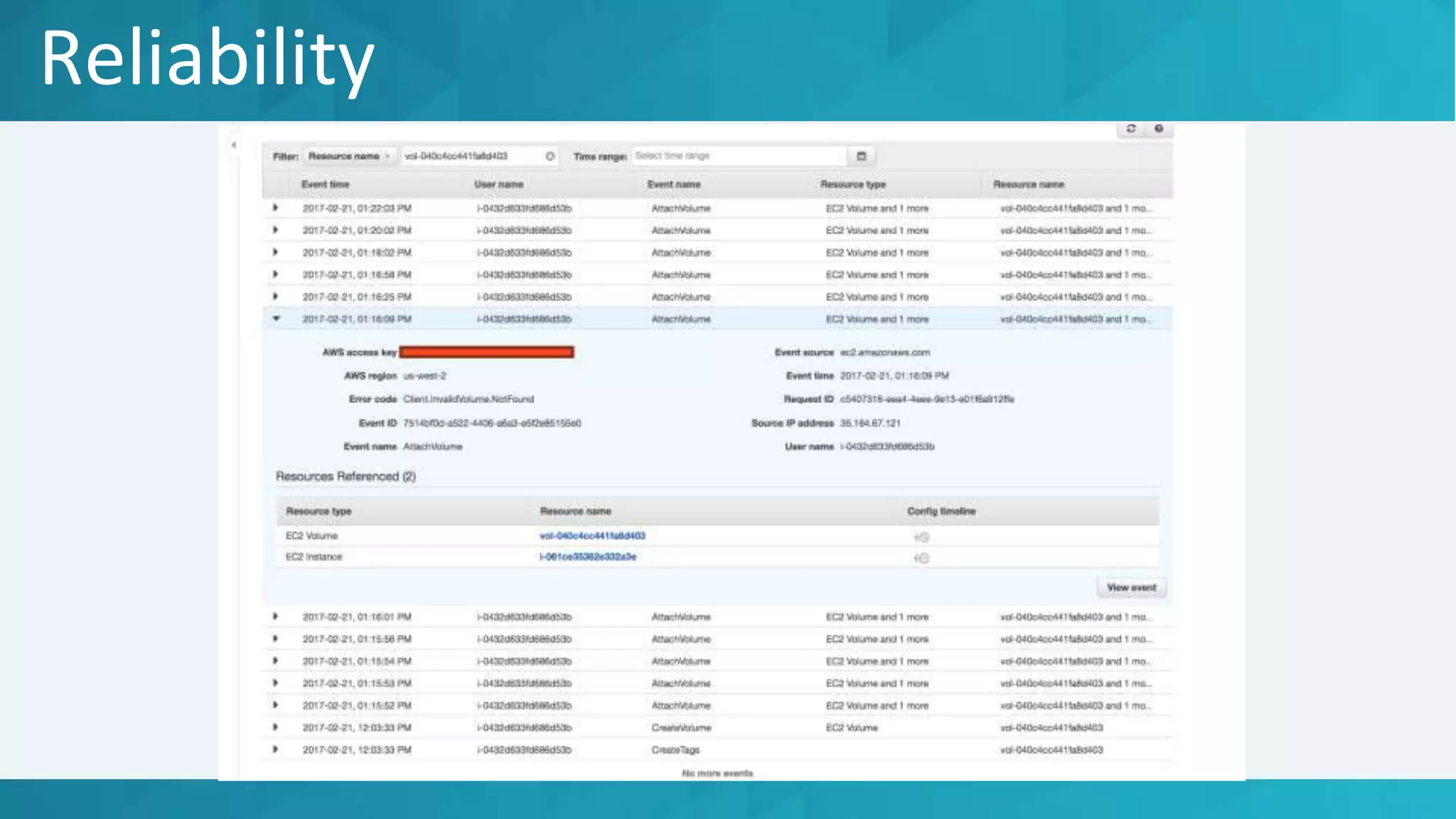This screenshot has width=1456, height=819.
Task: Collapse the expanded 01:16:09 PM event
Action: [276, 319]
